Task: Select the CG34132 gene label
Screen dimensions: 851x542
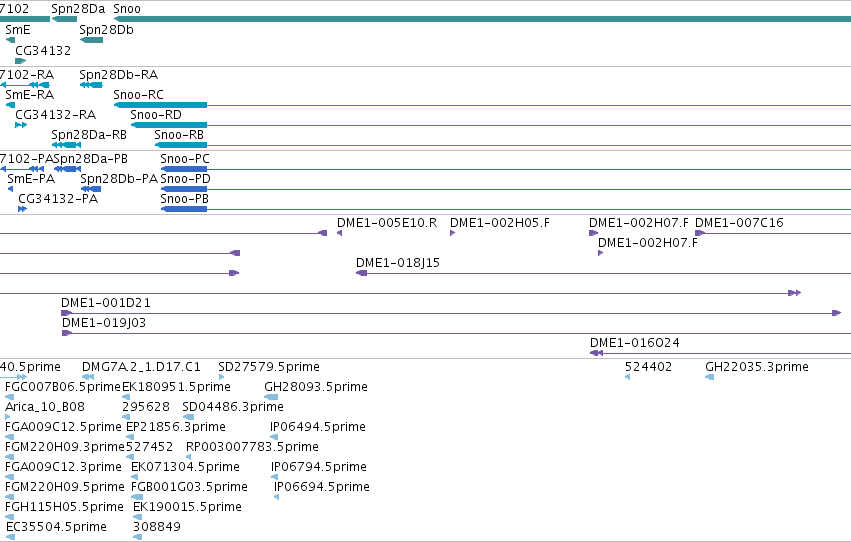Action: coord(43,50)
